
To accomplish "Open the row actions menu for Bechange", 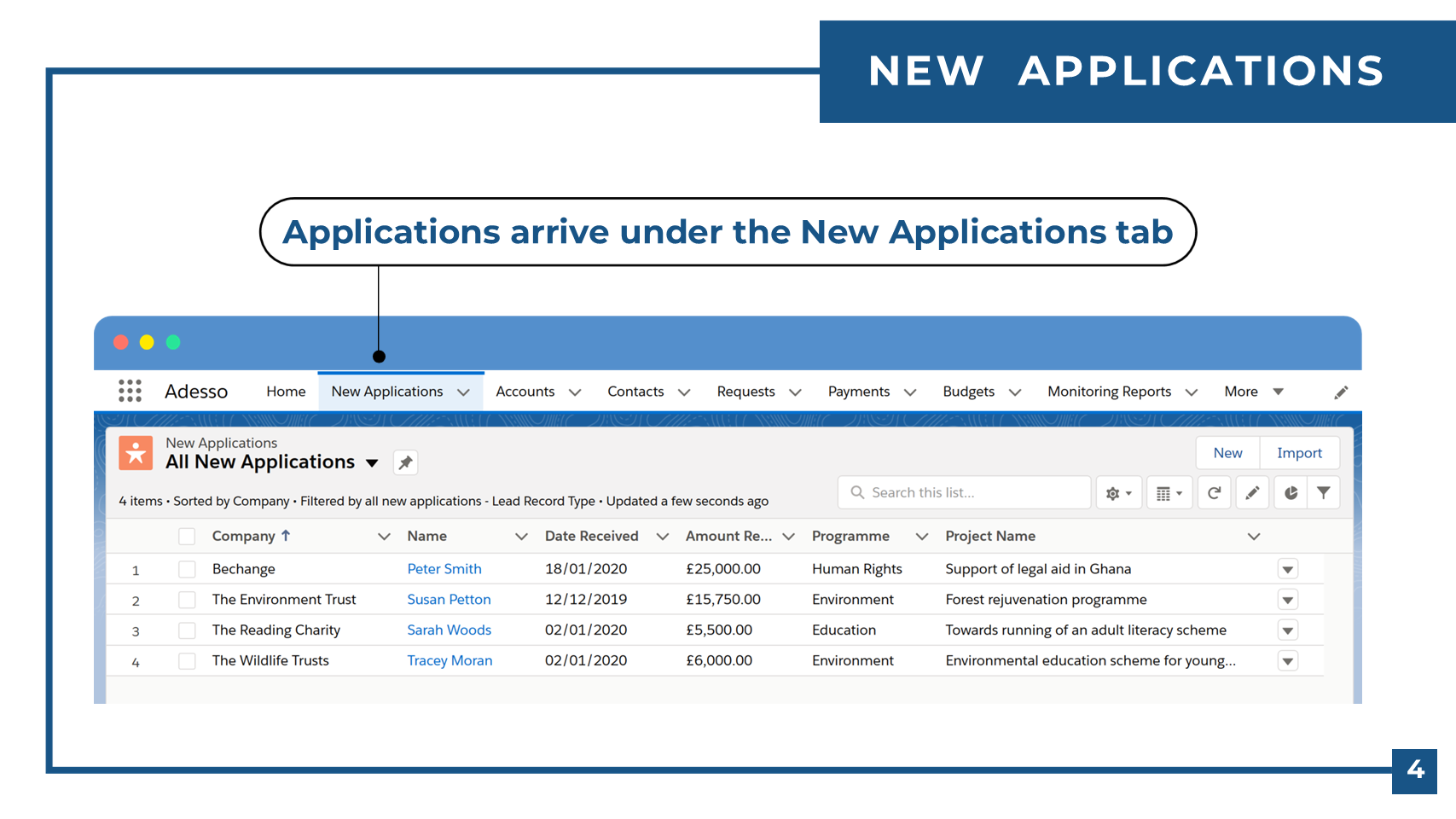I will [x=1287, y=569].
